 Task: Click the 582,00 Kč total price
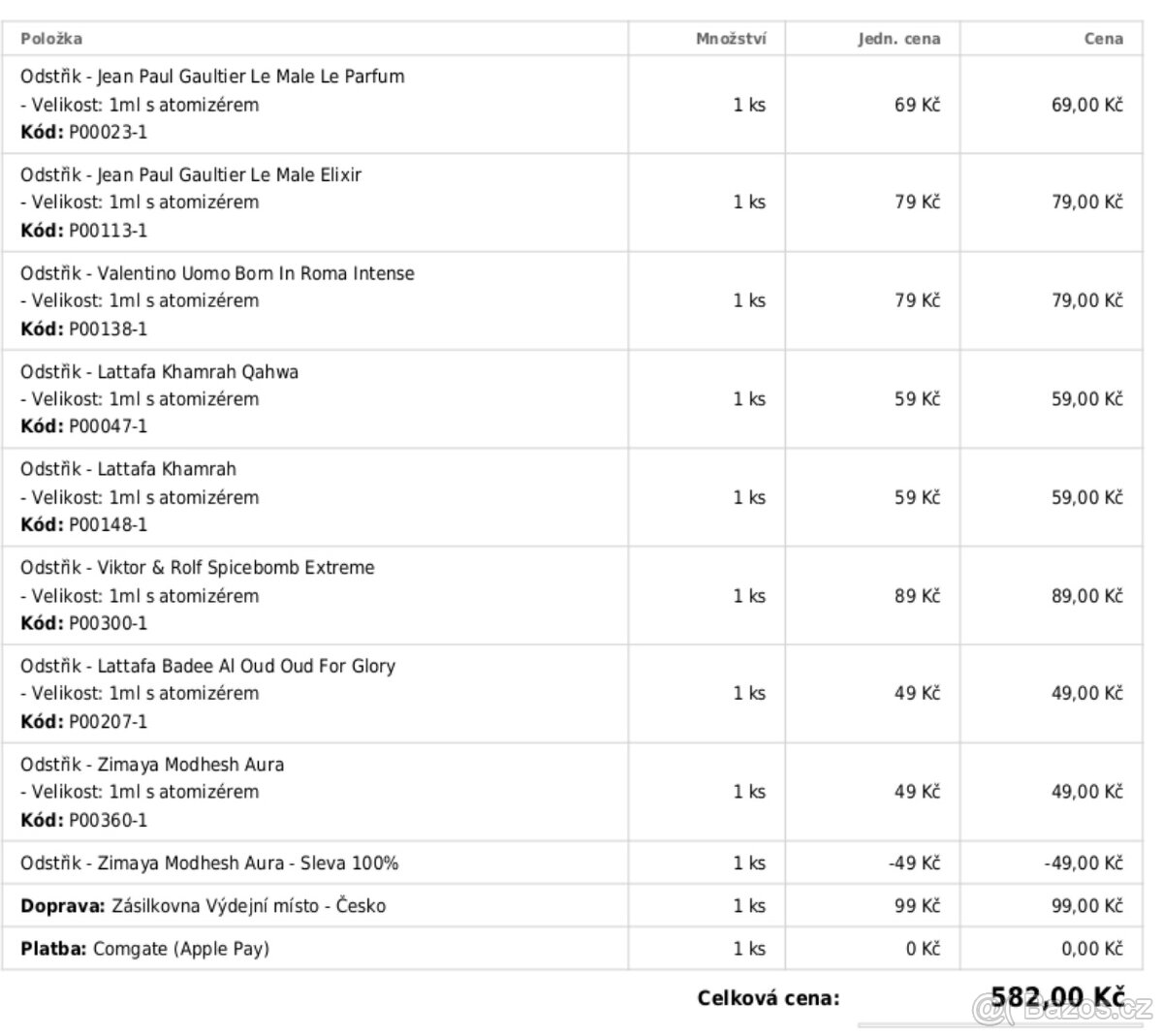pos(1056,997)
